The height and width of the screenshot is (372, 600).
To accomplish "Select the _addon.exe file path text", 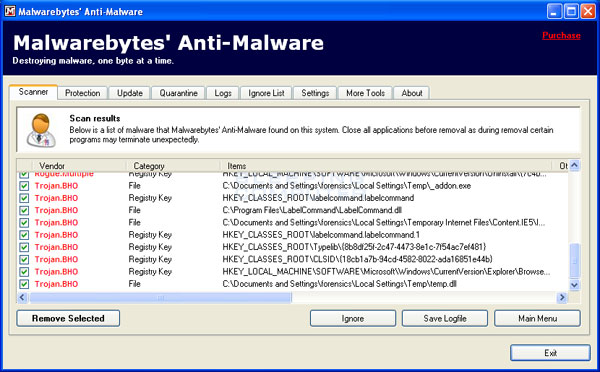I will click(x=347, y=186).
